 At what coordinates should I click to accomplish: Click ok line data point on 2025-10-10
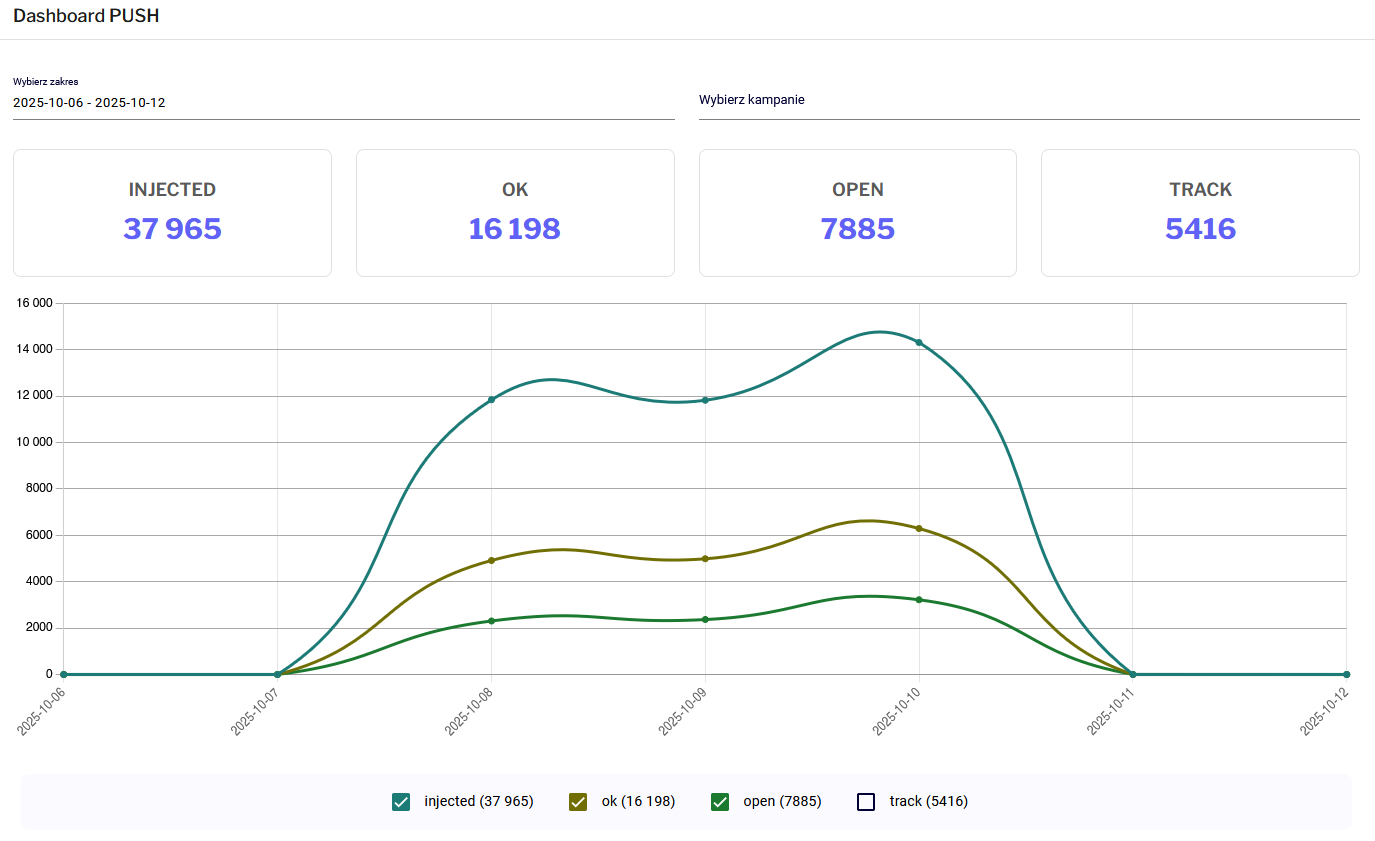919,528
